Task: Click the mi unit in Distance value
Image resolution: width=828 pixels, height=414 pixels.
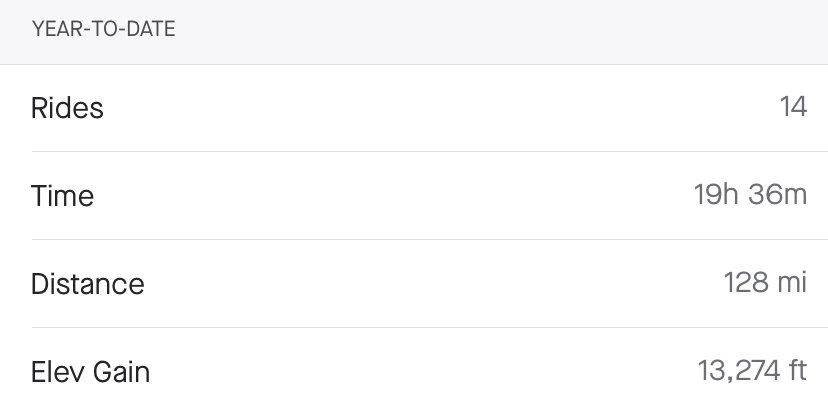Action: (x=793, y=283)
